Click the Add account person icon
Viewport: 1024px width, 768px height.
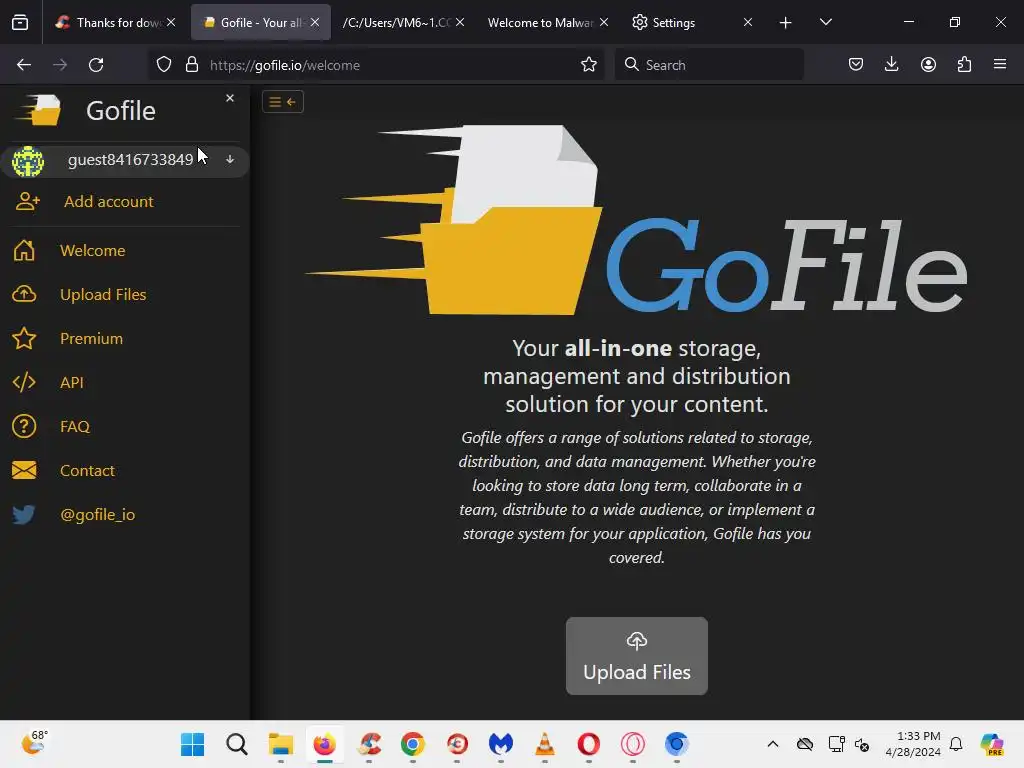(27, 201)
